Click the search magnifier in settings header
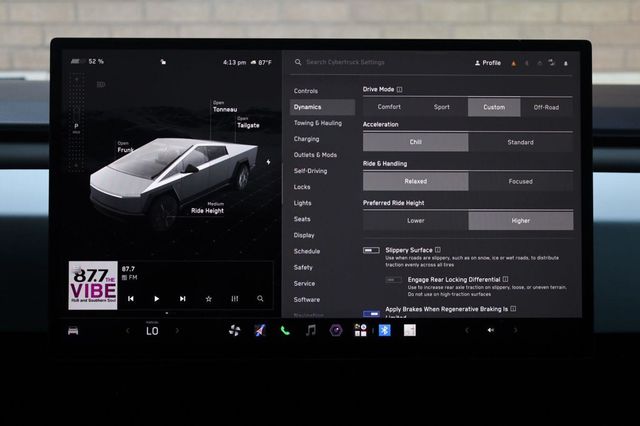 pos(298,62)
